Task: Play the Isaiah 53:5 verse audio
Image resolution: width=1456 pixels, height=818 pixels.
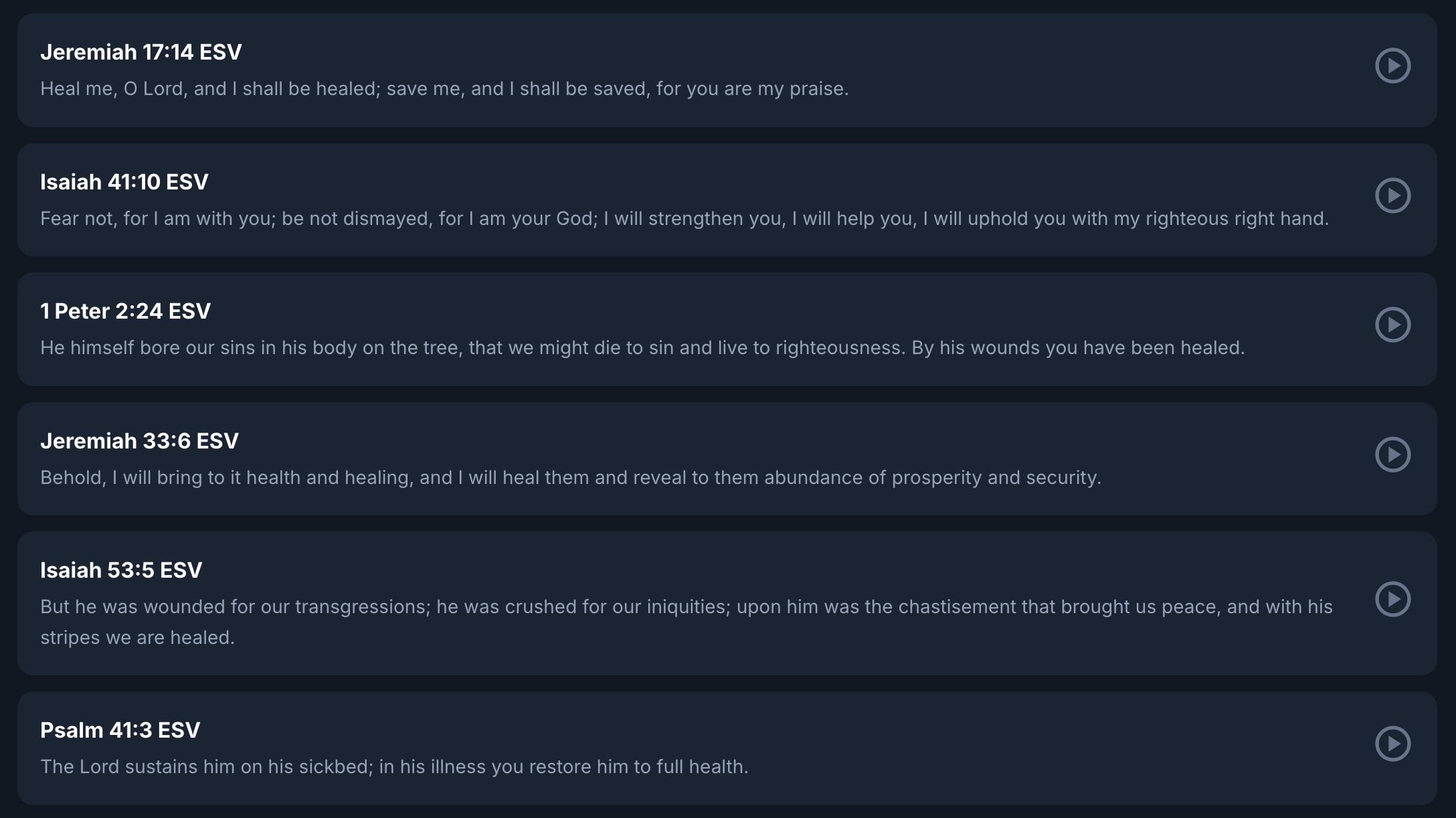Action: [x=1392, y=599]
